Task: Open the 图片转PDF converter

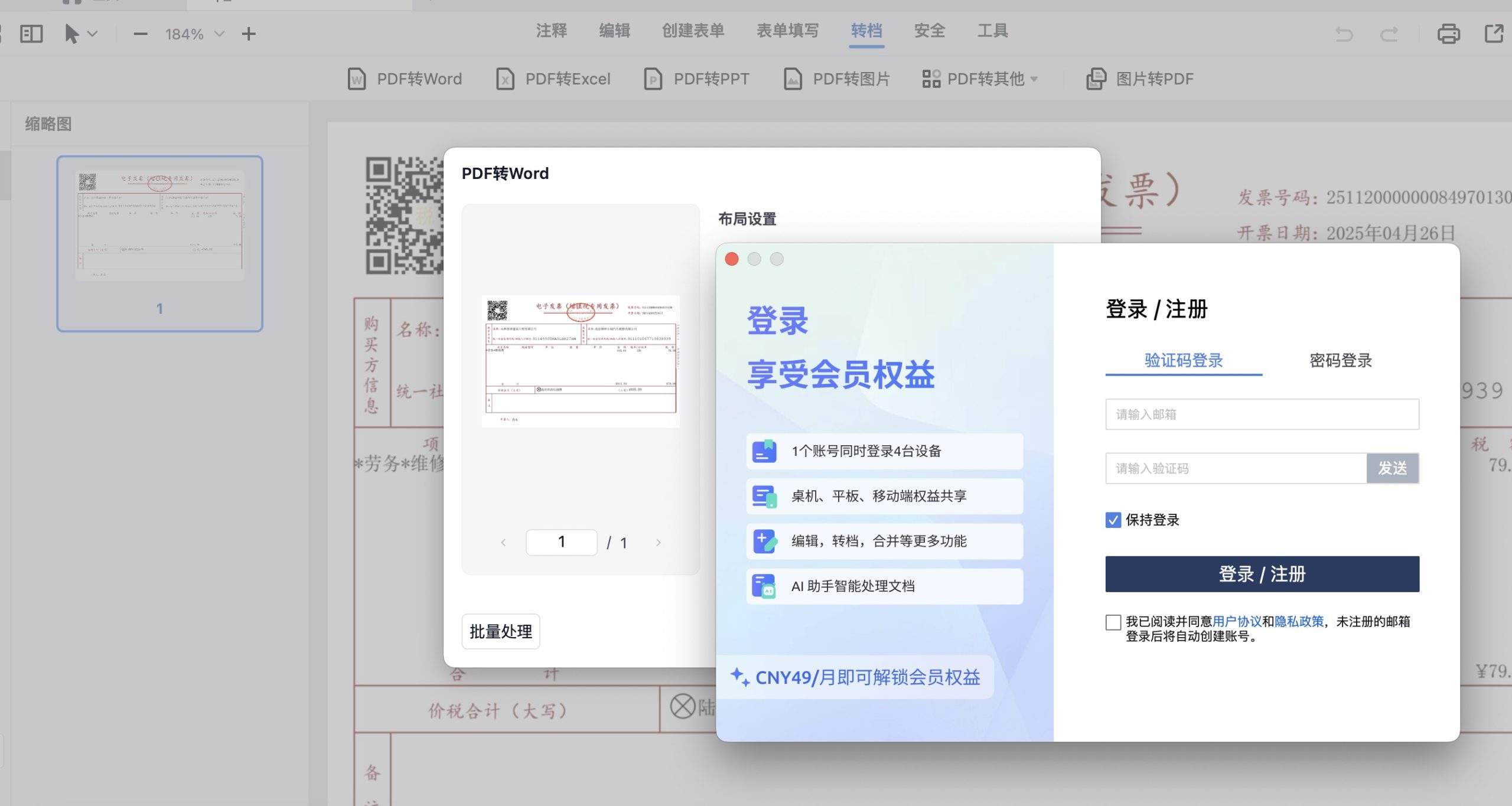Action: 1140,79
